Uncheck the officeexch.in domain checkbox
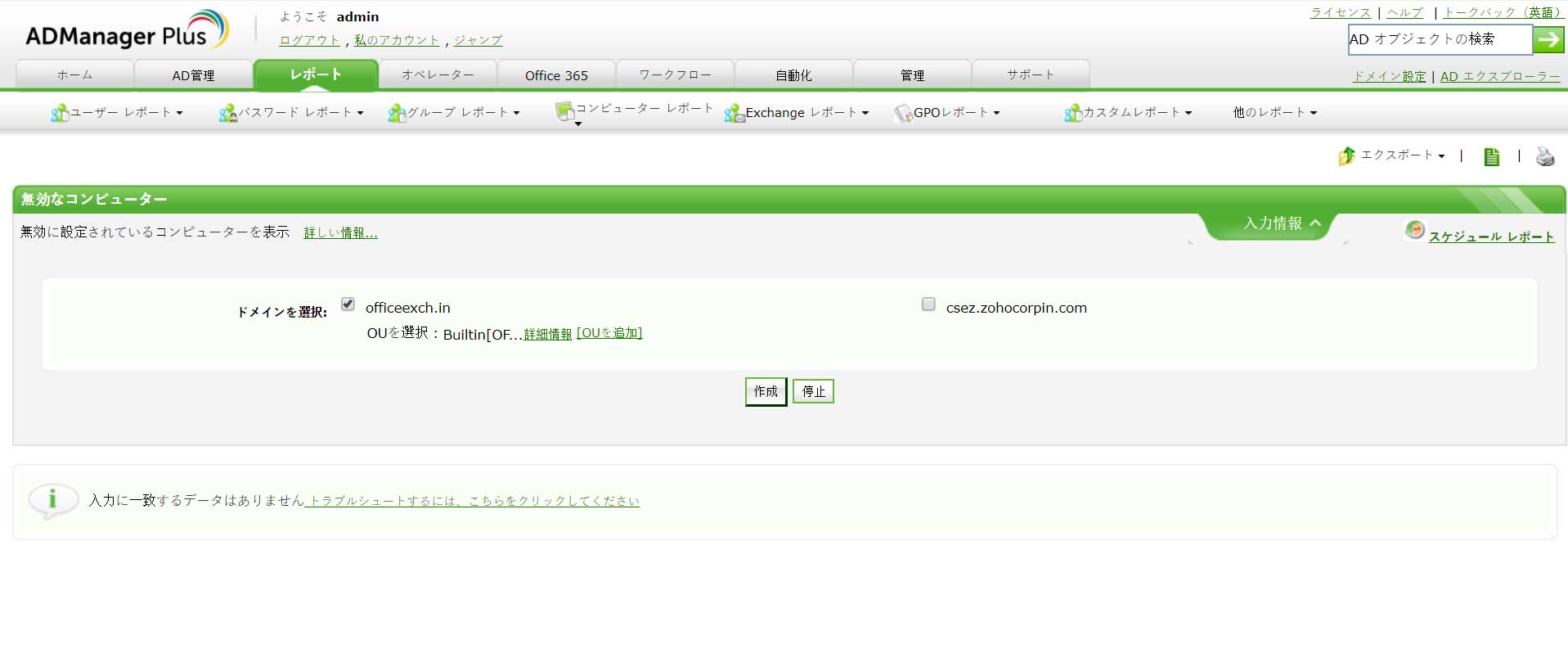Screen dimensions: 1568x658 coord(348,304)
